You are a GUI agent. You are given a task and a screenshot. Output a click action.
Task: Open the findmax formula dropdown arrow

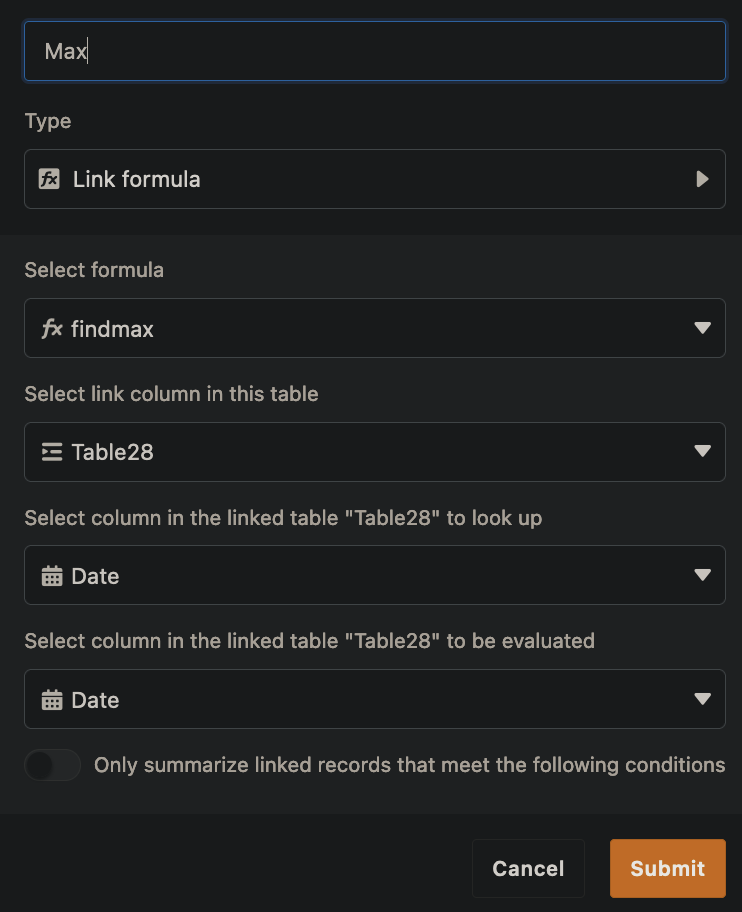(x=702, y=328)
